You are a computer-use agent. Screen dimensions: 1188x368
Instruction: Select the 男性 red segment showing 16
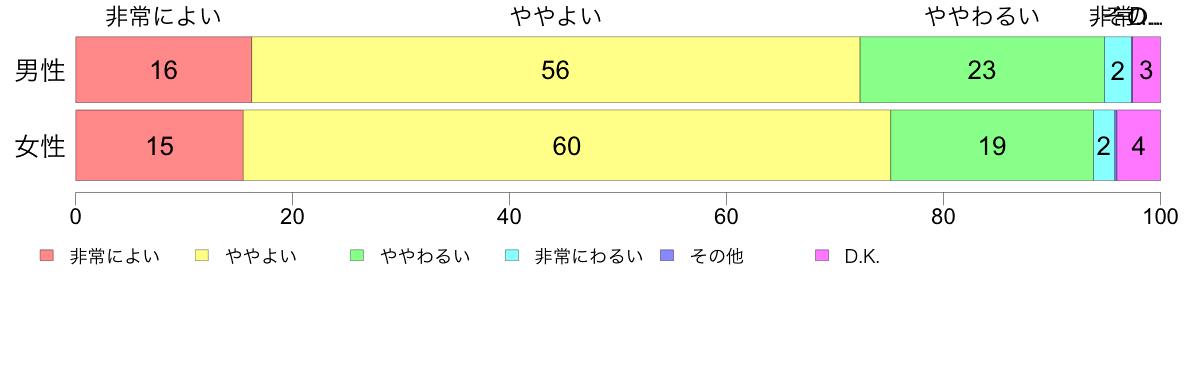[x=164, y=69]
